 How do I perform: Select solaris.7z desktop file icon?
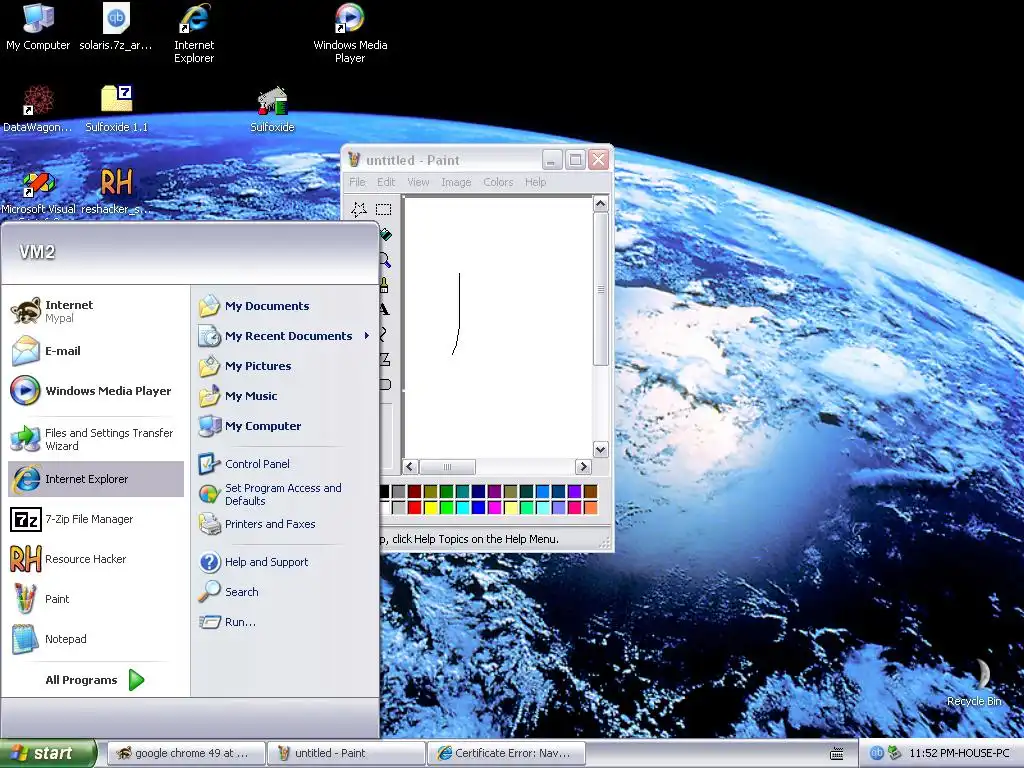116,27
